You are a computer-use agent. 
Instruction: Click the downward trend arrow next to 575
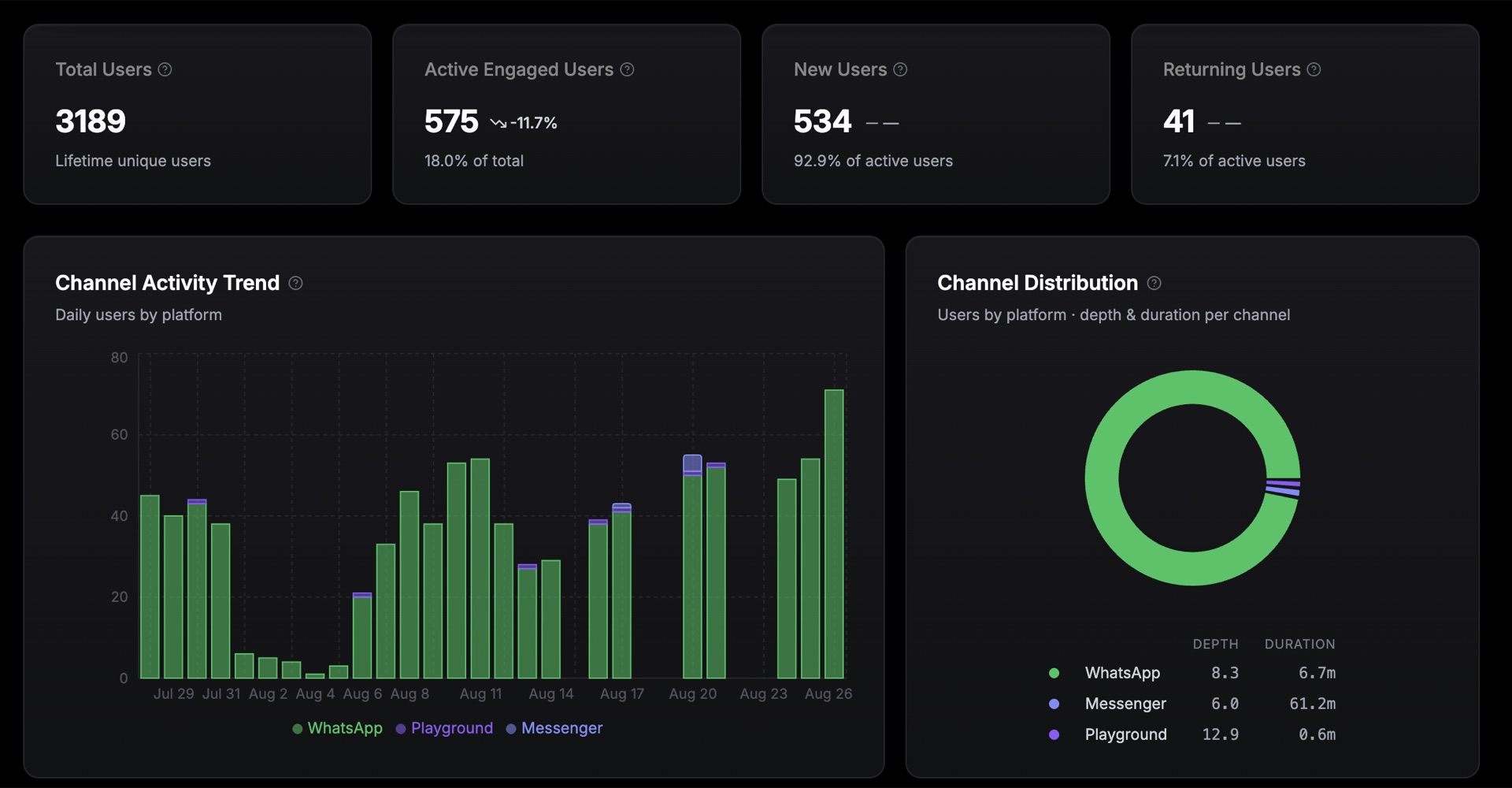498,123
